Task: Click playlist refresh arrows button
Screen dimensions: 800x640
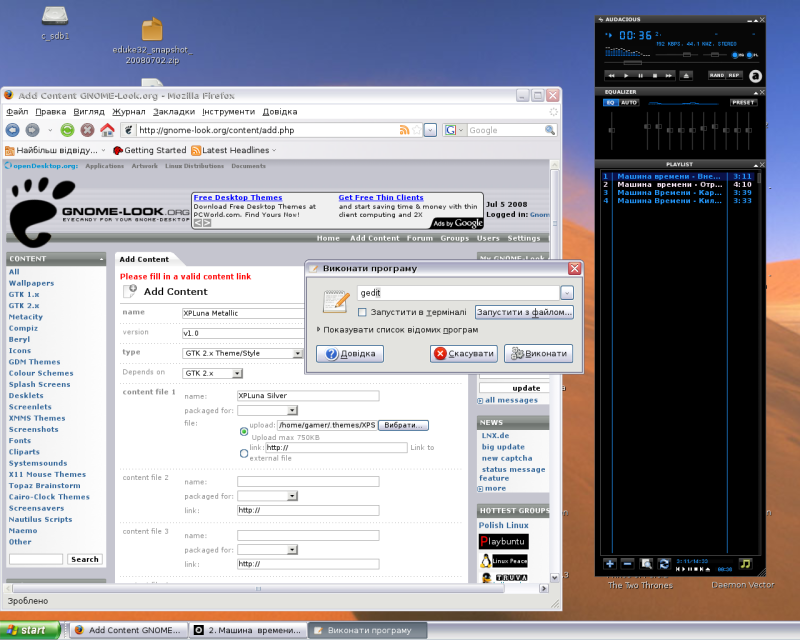Action: click(x=664, y=564)
